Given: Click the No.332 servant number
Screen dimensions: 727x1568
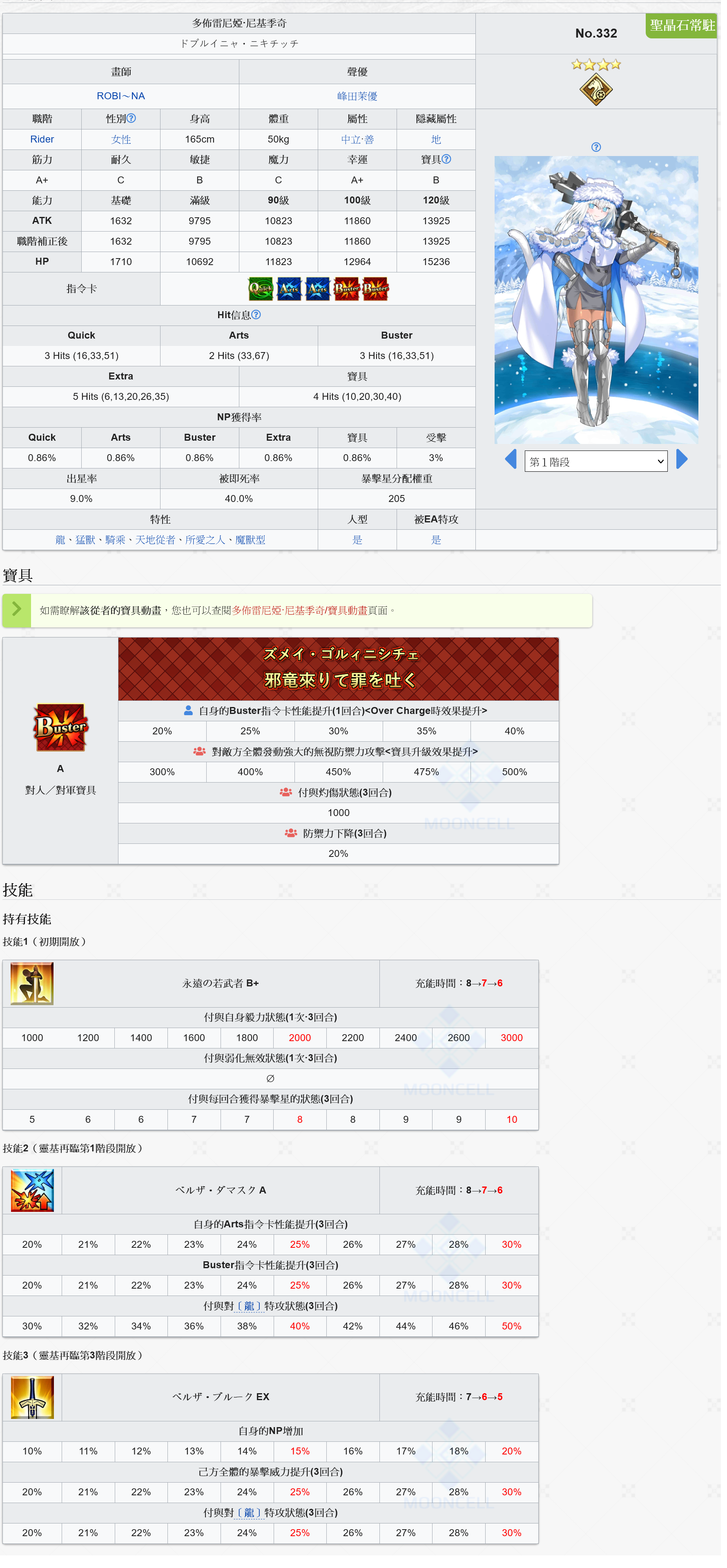Looking at the screenshot, I should click(x=601, y=33).
